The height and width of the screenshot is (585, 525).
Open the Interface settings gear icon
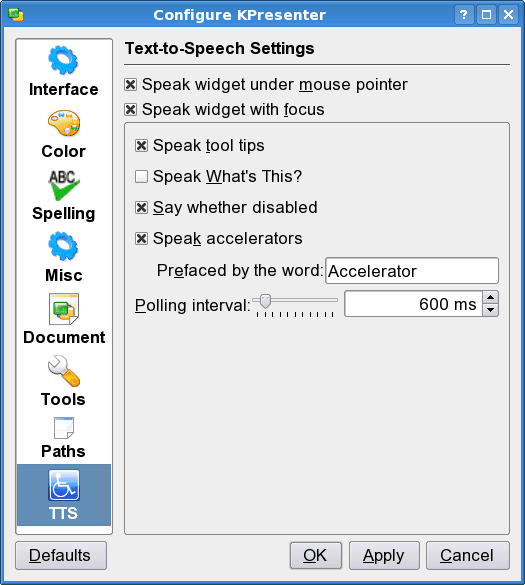pos(63,60)
